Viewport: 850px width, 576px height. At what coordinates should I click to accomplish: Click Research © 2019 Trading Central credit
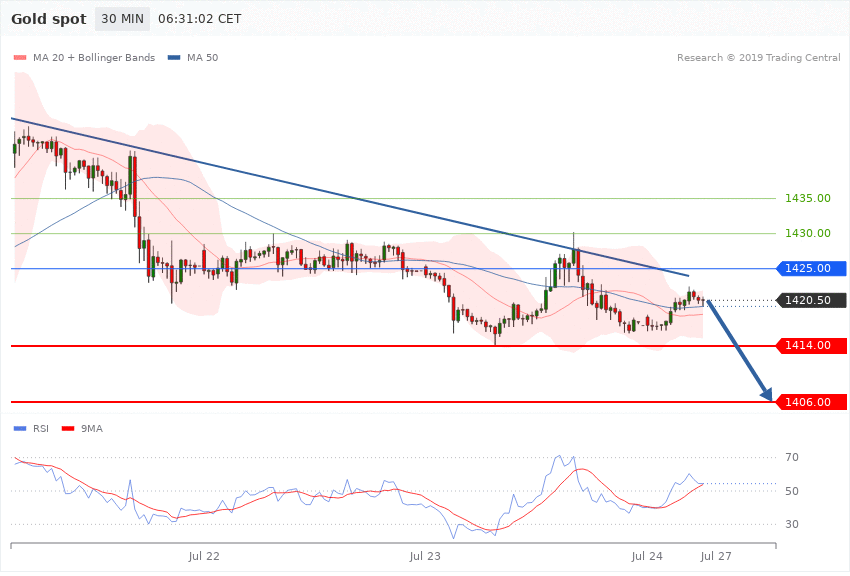[x=758, y=57]
